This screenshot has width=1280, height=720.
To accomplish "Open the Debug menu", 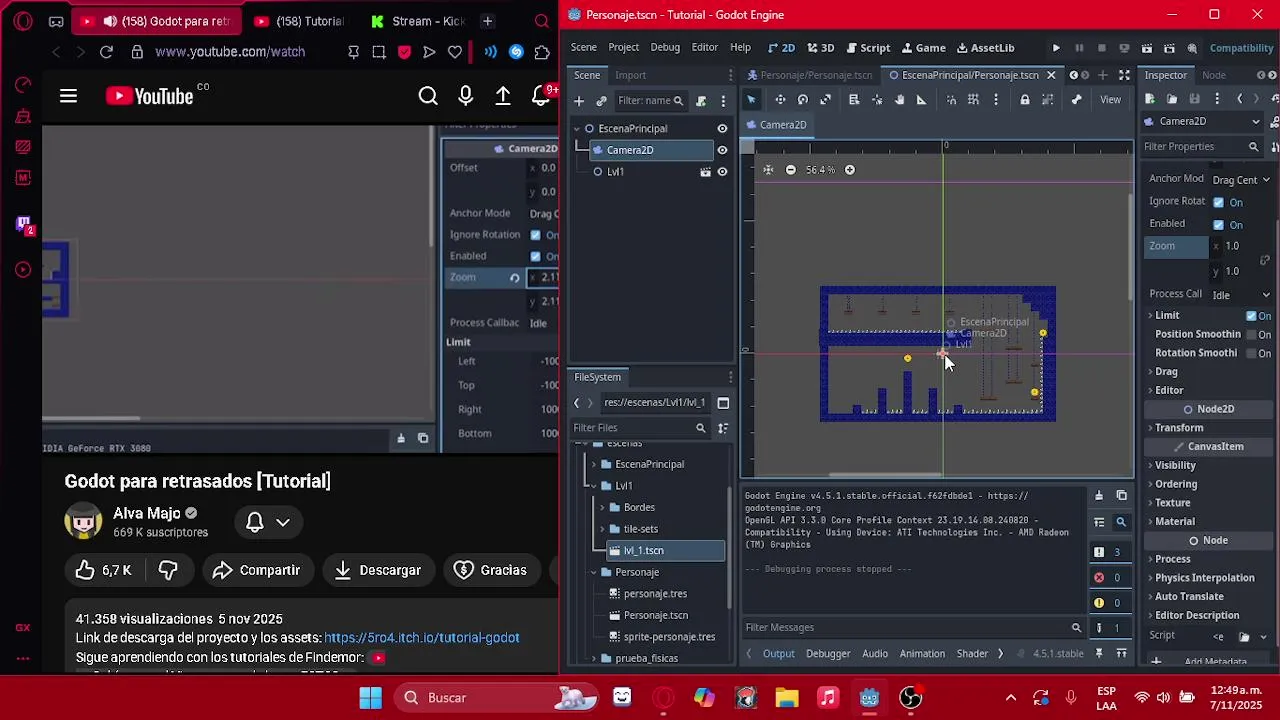I will [665, 48].
